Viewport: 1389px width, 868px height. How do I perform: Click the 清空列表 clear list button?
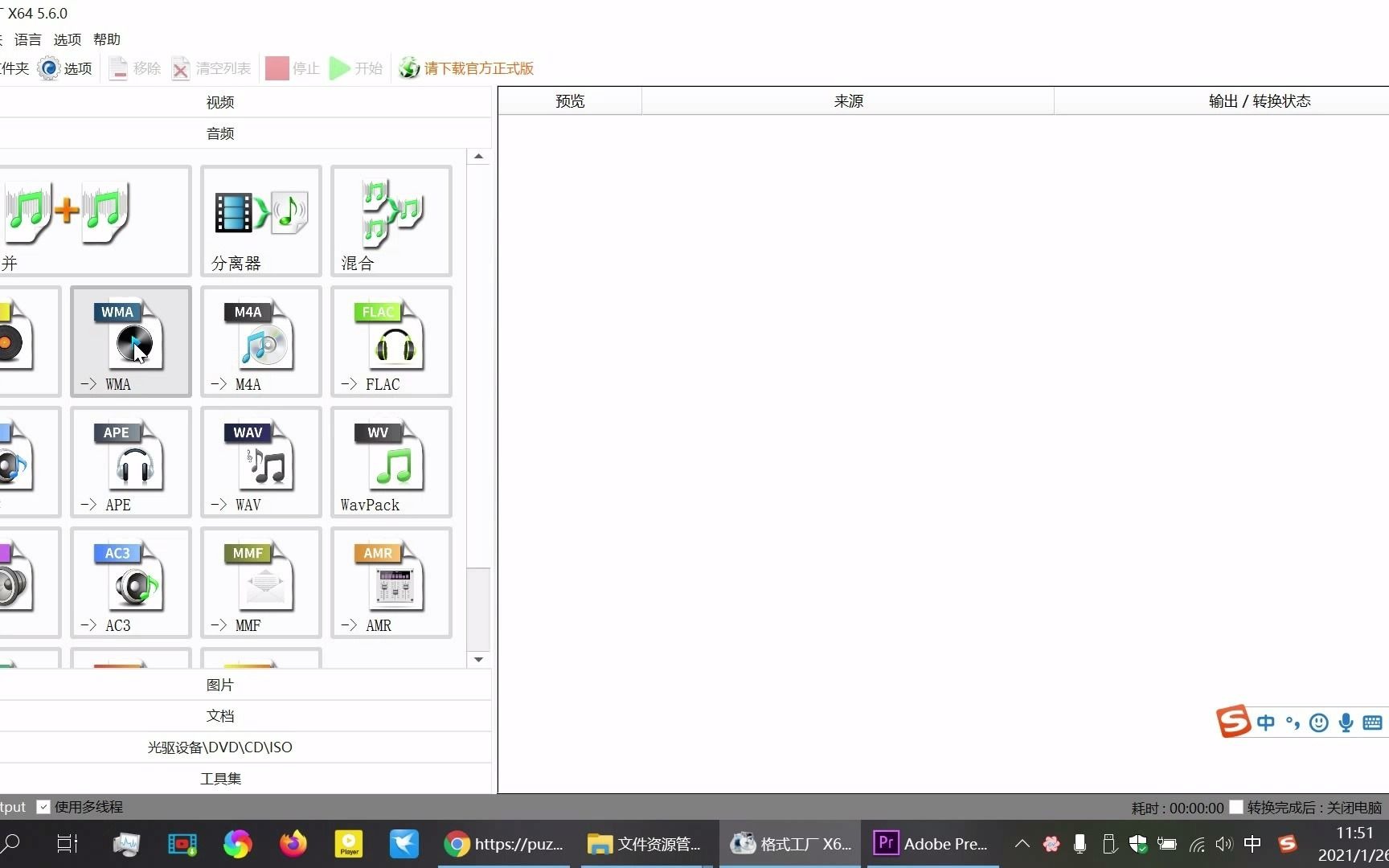point(210,68)
